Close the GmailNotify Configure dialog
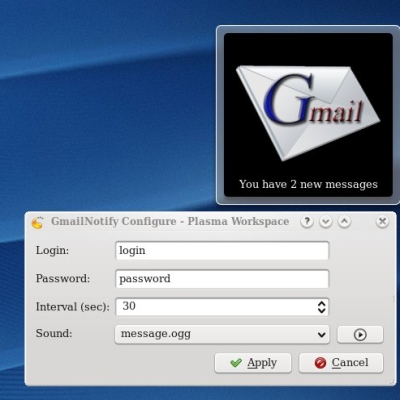The height and width of the screenshot is (400, 400). [382, 221]
